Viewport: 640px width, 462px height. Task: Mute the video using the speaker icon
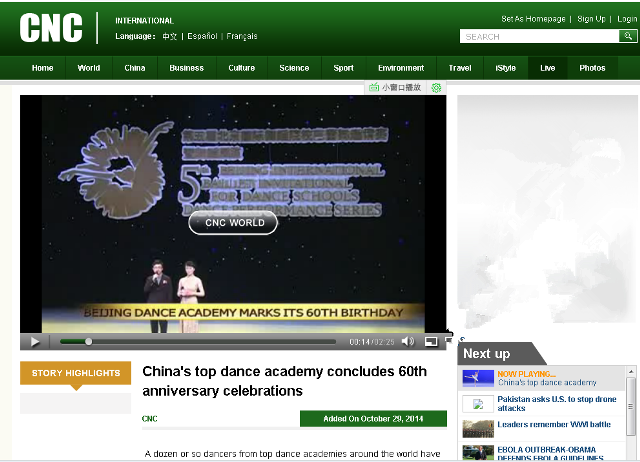408,342
